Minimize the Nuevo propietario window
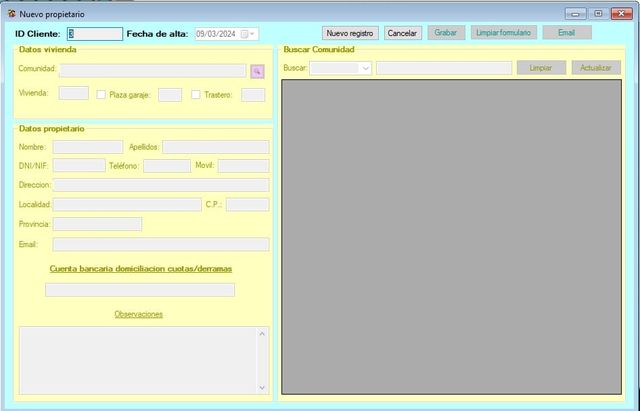Image resolution: width=640 pixels, height=411 pixels. pos(576,14)
